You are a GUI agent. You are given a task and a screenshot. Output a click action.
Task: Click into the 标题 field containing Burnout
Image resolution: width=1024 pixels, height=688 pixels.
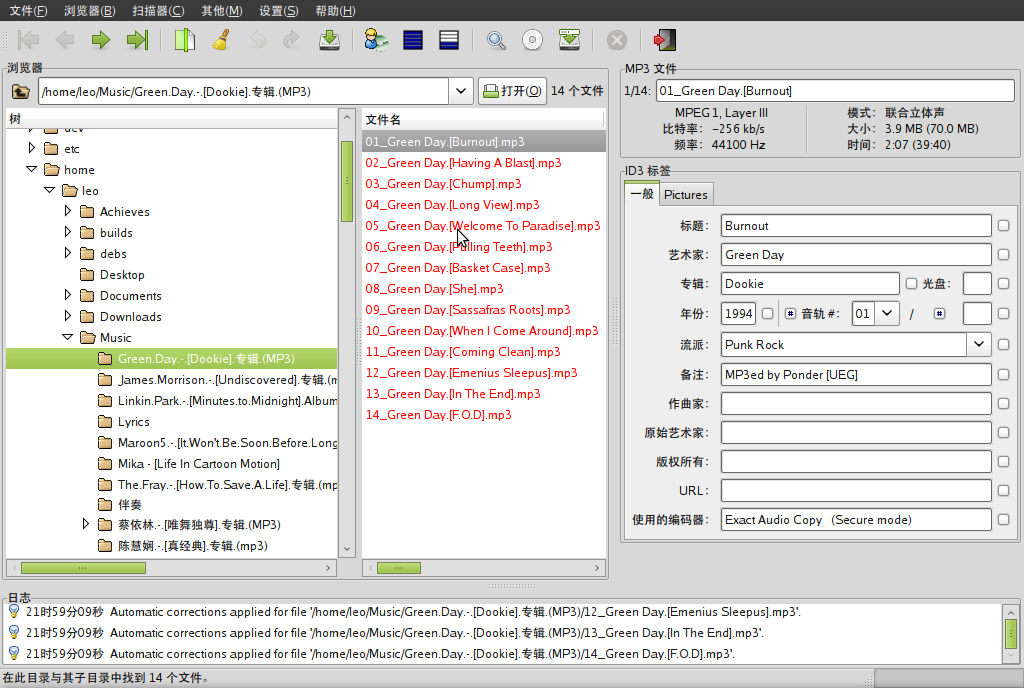coord(856,226)
